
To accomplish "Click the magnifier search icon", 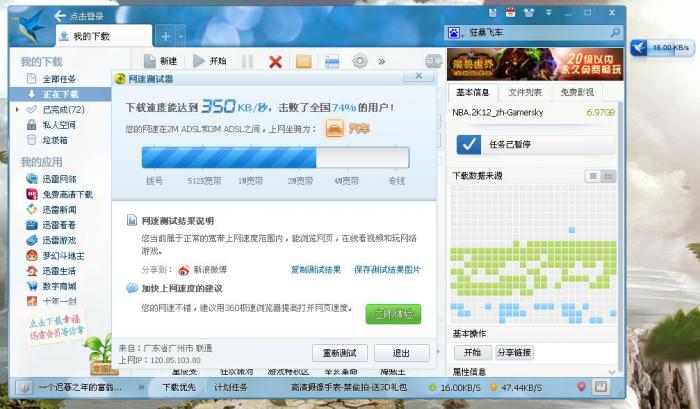I will coord(615,32).
